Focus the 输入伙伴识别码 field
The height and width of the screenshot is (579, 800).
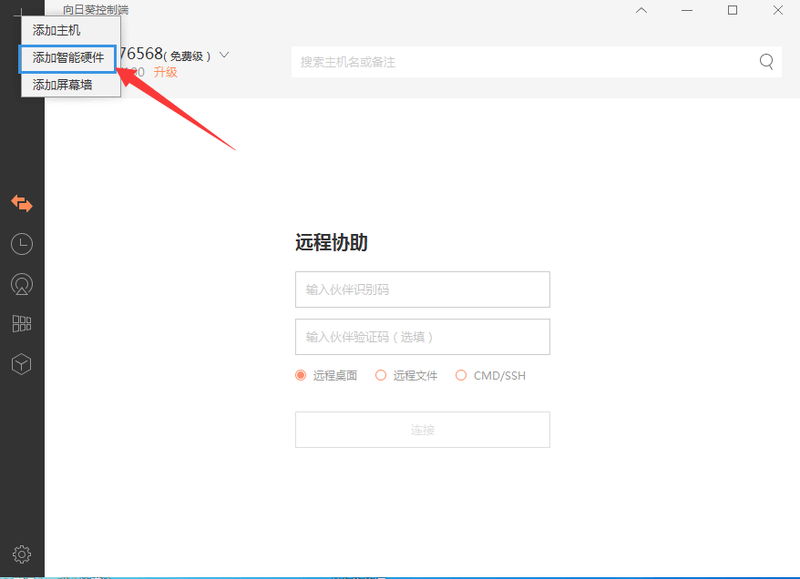422,289
